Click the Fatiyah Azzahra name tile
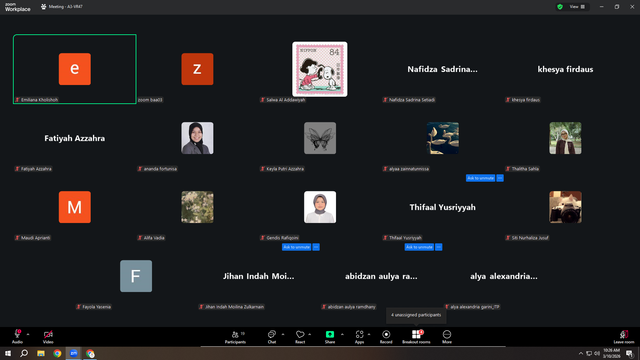Screen dimensions: 640x360 75,138
